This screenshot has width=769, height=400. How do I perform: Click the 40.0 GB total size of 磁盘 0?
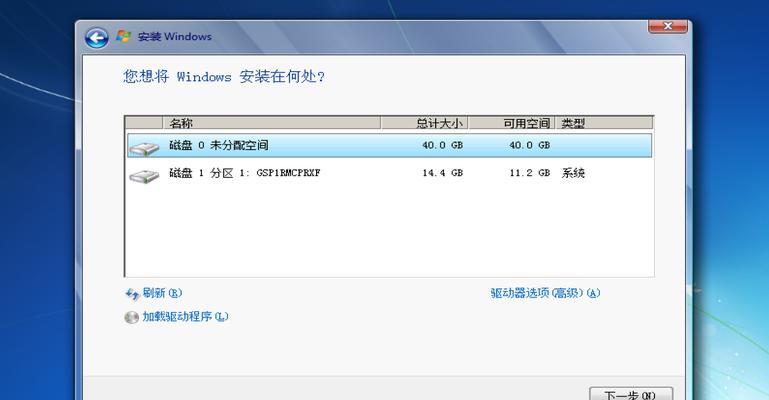442,146
